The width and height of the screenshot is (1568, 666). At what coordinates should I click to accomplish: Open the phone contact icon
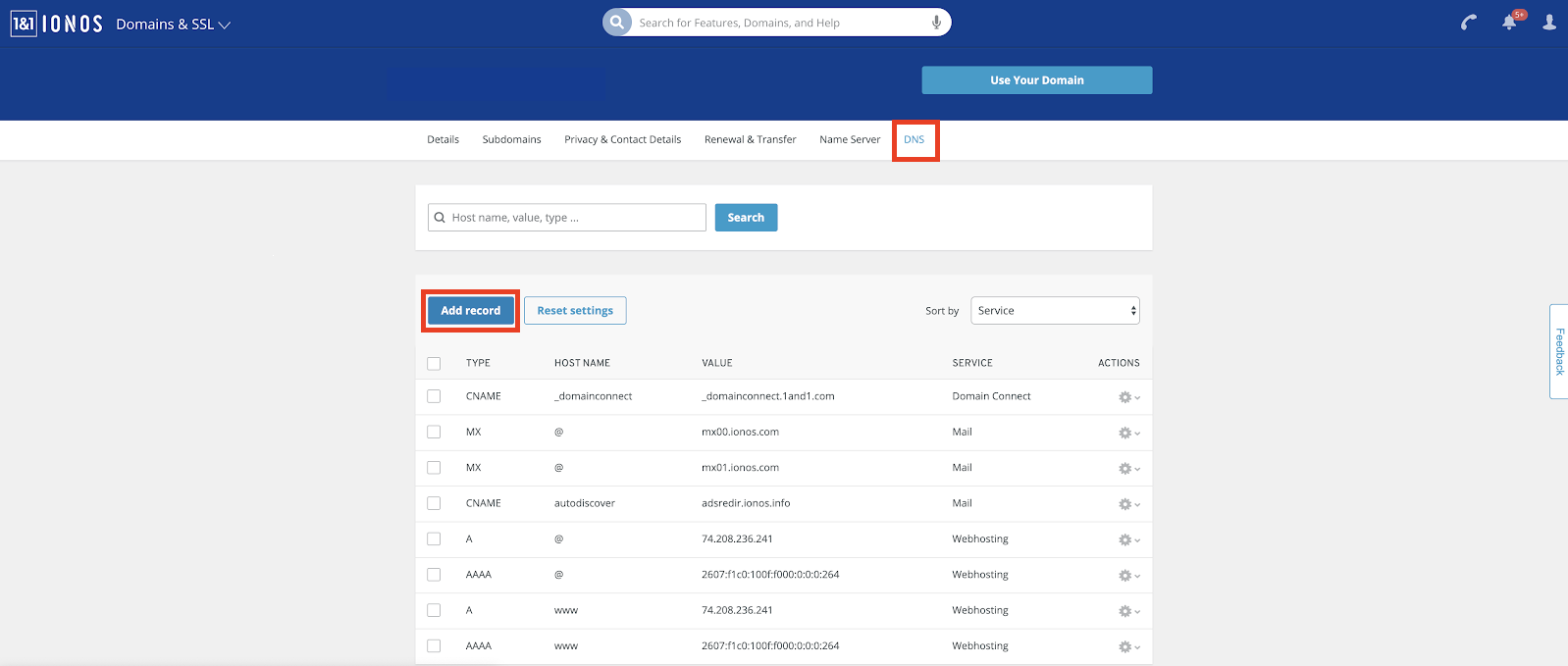tap(1469, 23)
